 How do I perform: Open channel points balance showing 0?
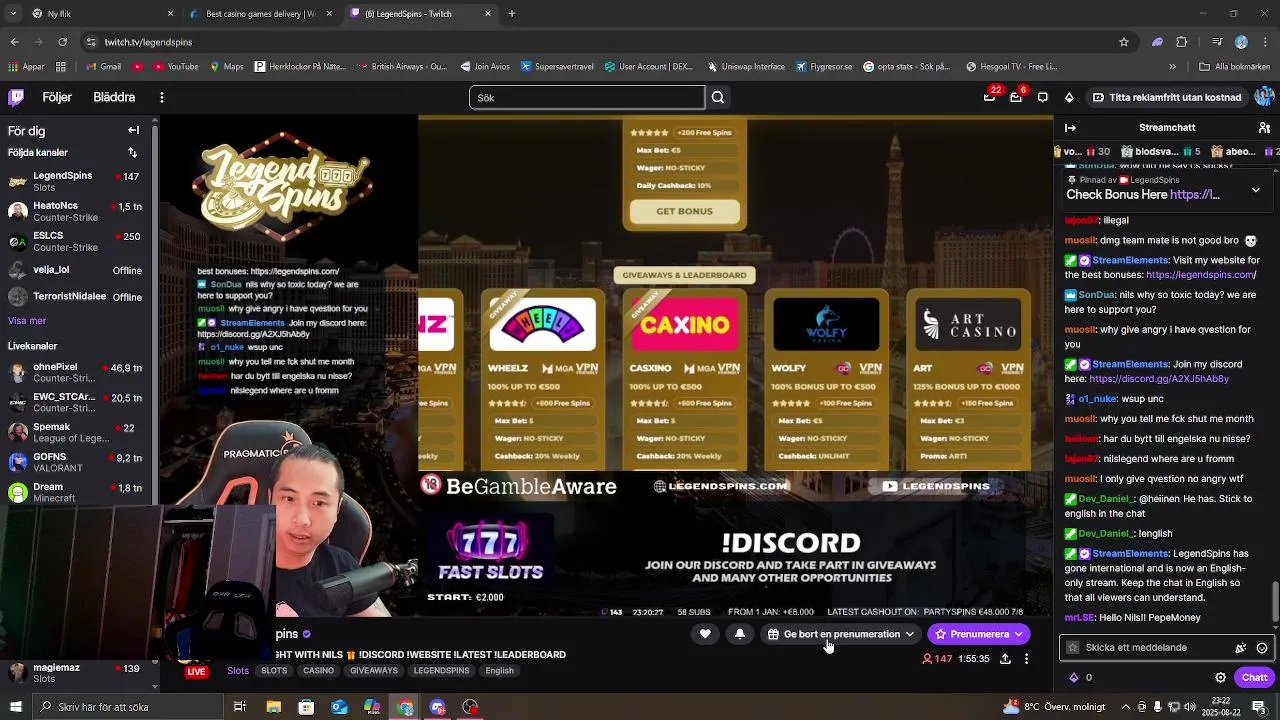point(1081,677)
